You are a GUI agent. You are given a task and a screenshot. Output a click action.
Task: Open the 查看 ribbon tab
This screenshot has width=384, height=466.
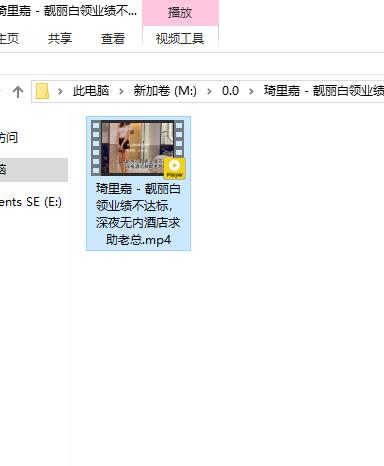pos(113,39)
